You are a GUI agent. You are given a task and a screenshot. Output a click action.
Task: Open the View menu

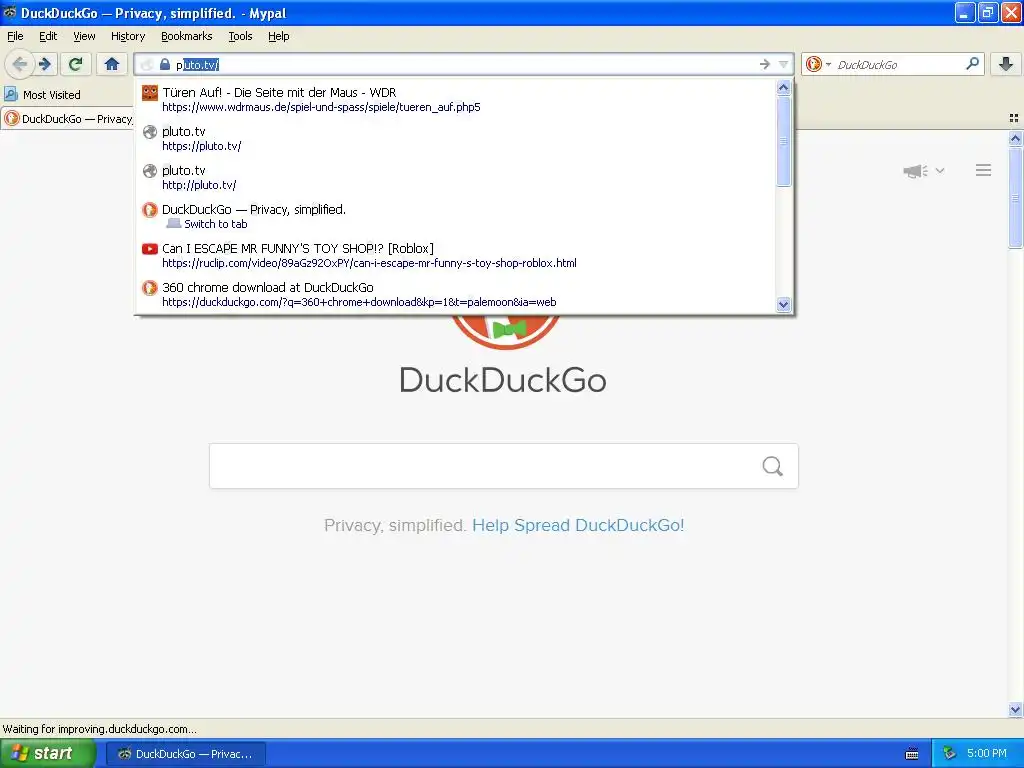click(84, 36)
